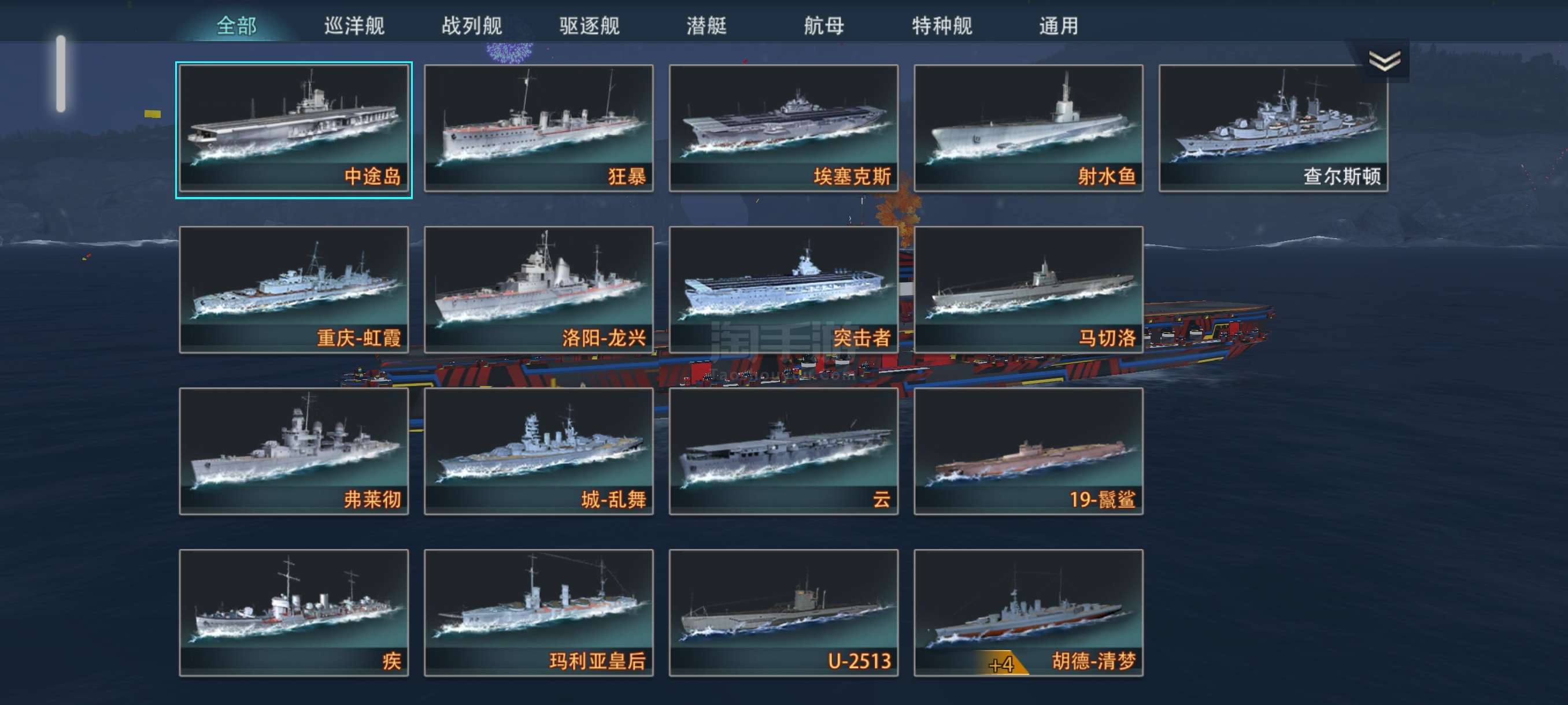Open the 突击者 carrier card
1568x705 pixels.
tap(783, 290)
